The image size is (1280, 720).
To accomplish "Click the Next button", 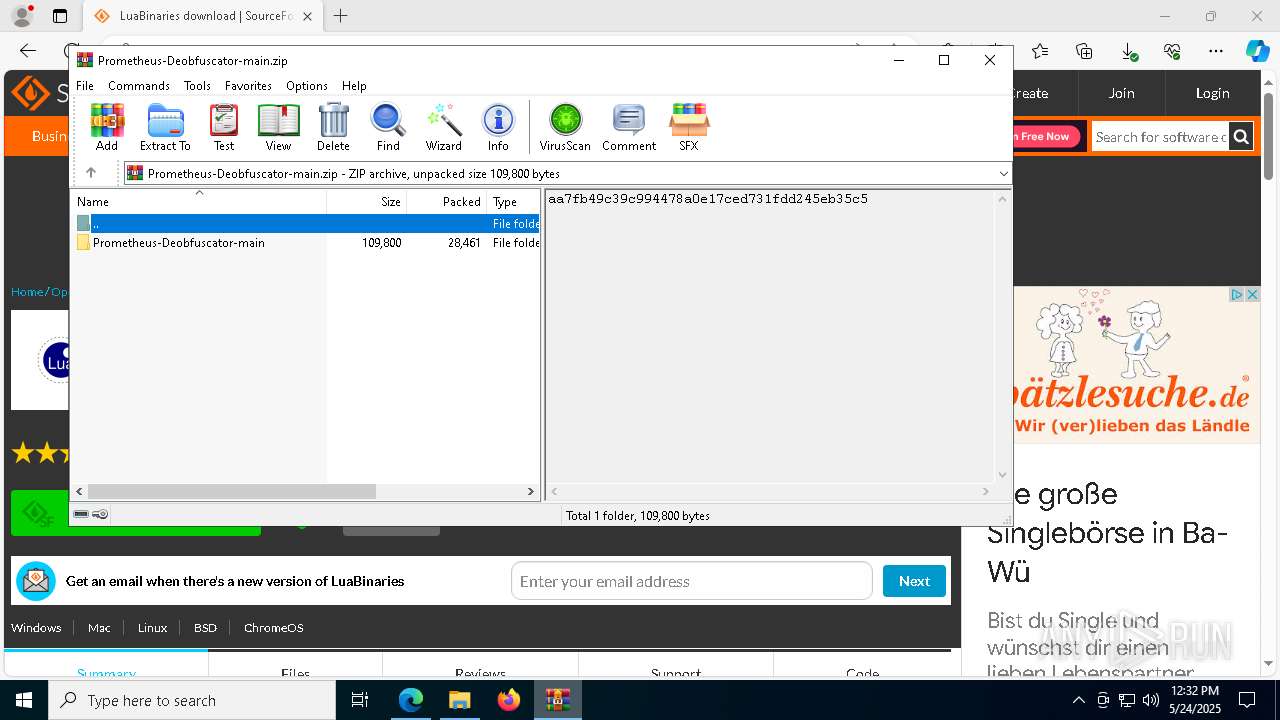I will [x=914, y=581].
